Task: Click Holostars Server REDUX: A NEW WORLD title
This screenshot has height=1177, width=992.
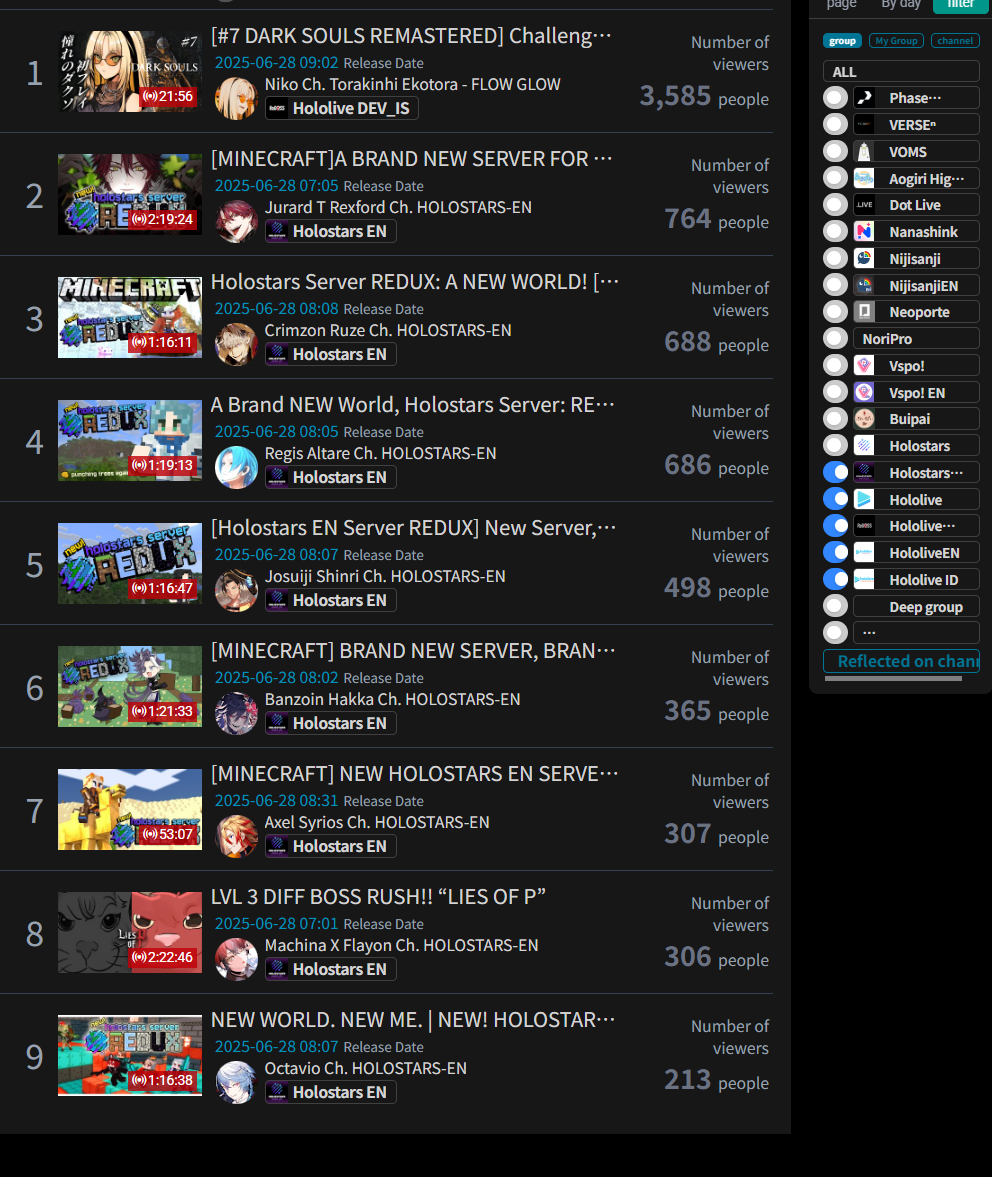Action: point(415,281)
